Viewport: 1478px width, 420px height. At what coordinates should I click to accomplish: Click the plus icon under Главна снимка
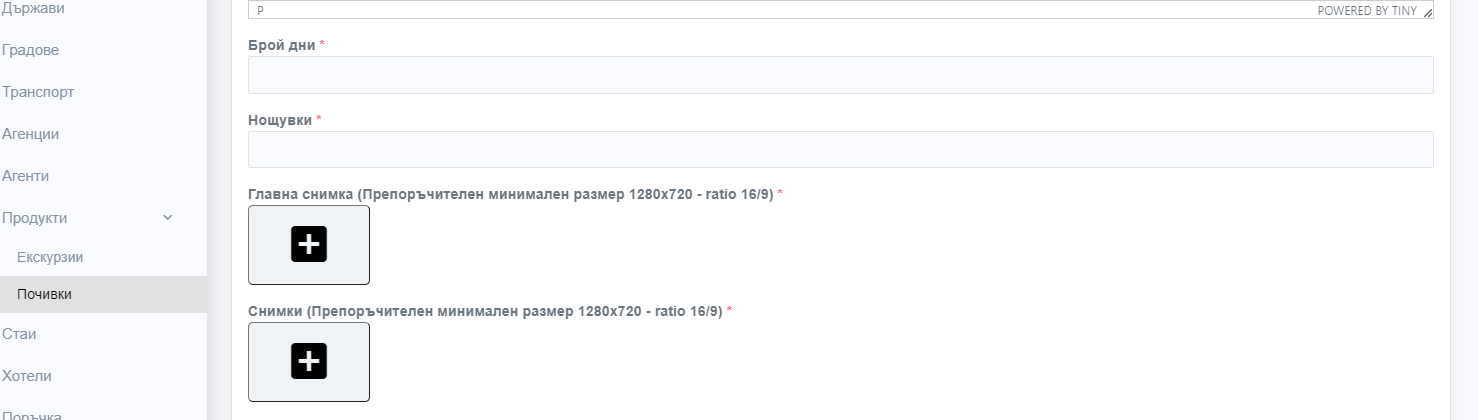pos(309,244)
